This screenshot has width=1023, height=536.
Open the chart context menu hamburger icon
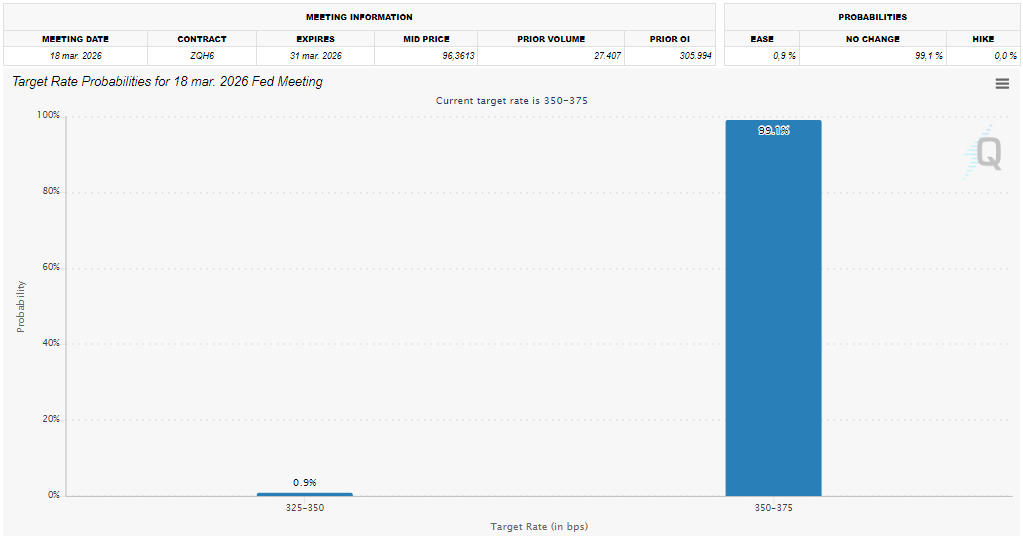[x=1002, y=84]
